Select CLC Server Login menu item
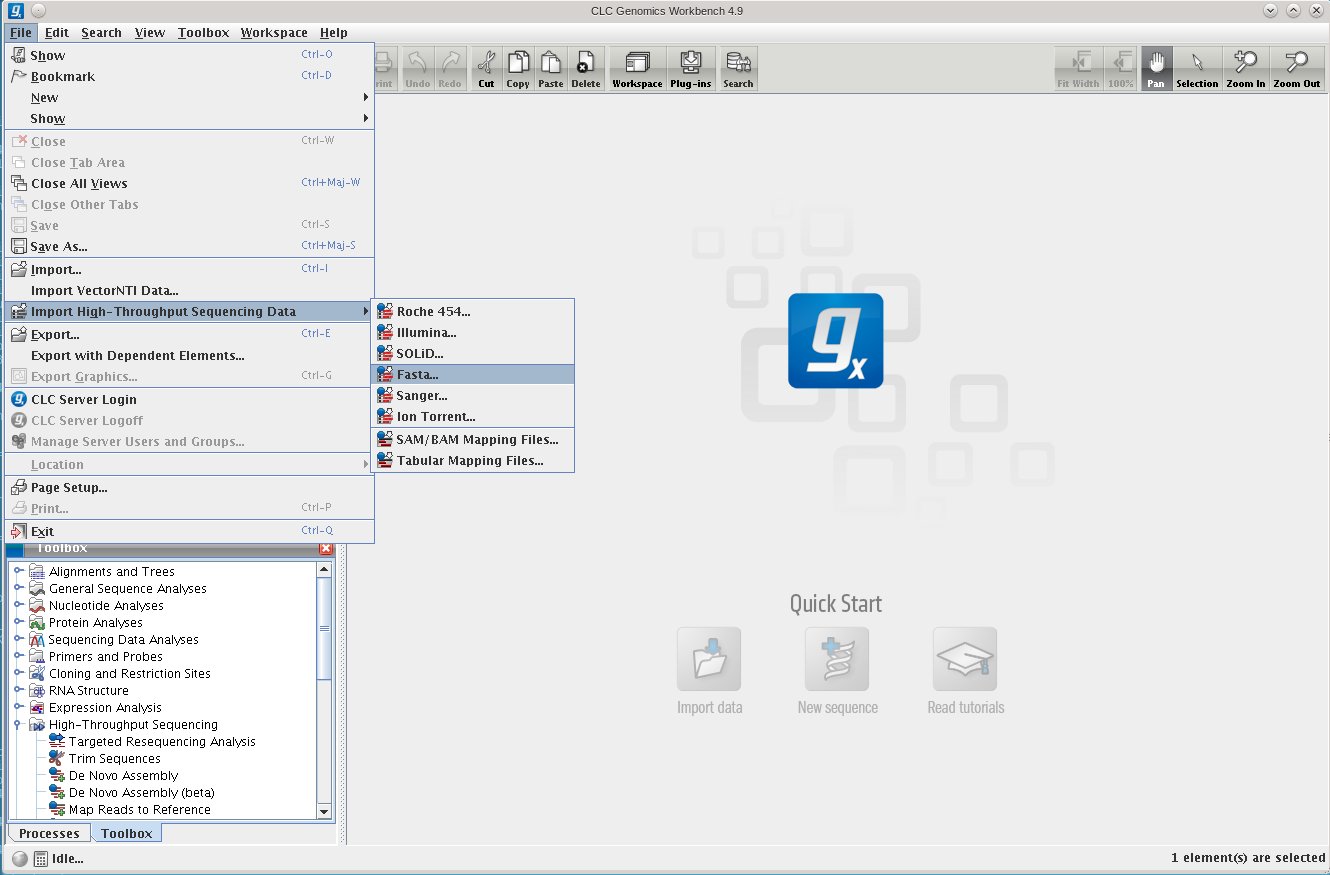 190,399
